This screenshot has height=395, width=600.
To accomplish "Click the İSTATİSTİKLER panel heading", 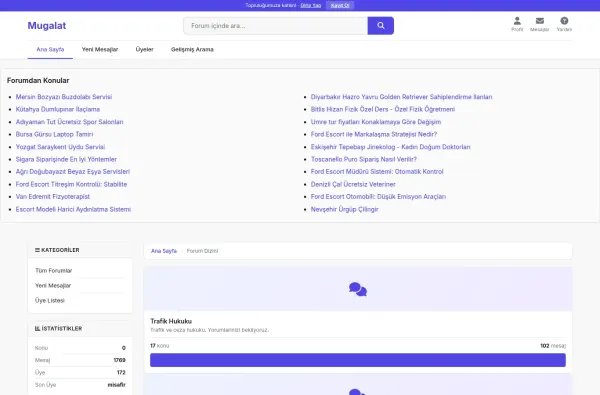I will point(58,328).
